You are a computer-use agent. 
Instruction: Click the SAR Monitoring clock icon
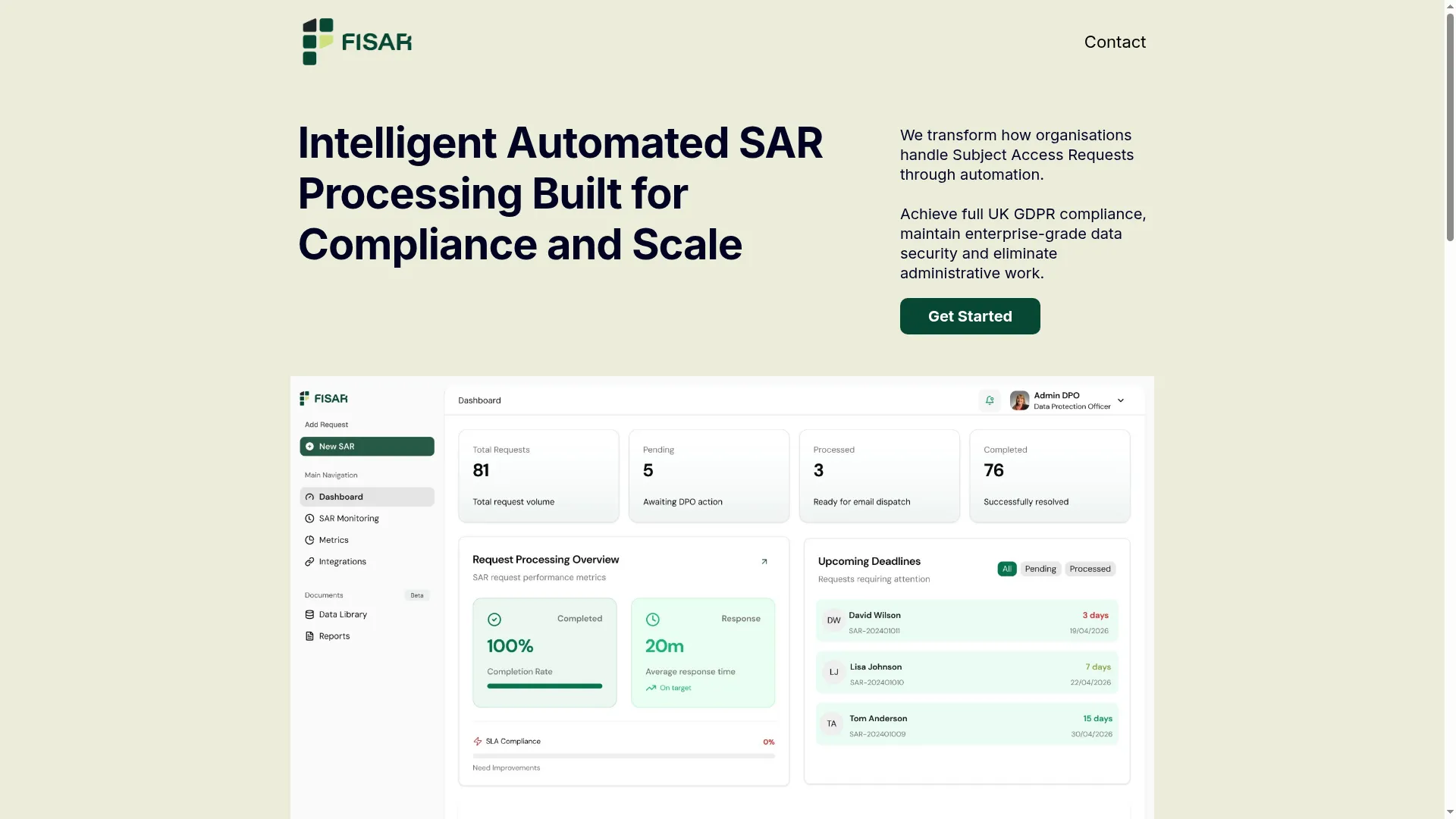click(x=309, y=519)
